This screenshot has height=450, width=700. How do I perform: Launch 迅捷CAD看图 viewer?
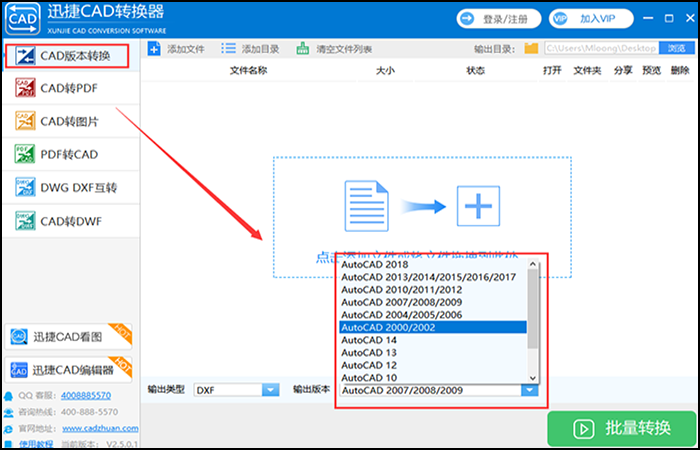coord(68,336)
